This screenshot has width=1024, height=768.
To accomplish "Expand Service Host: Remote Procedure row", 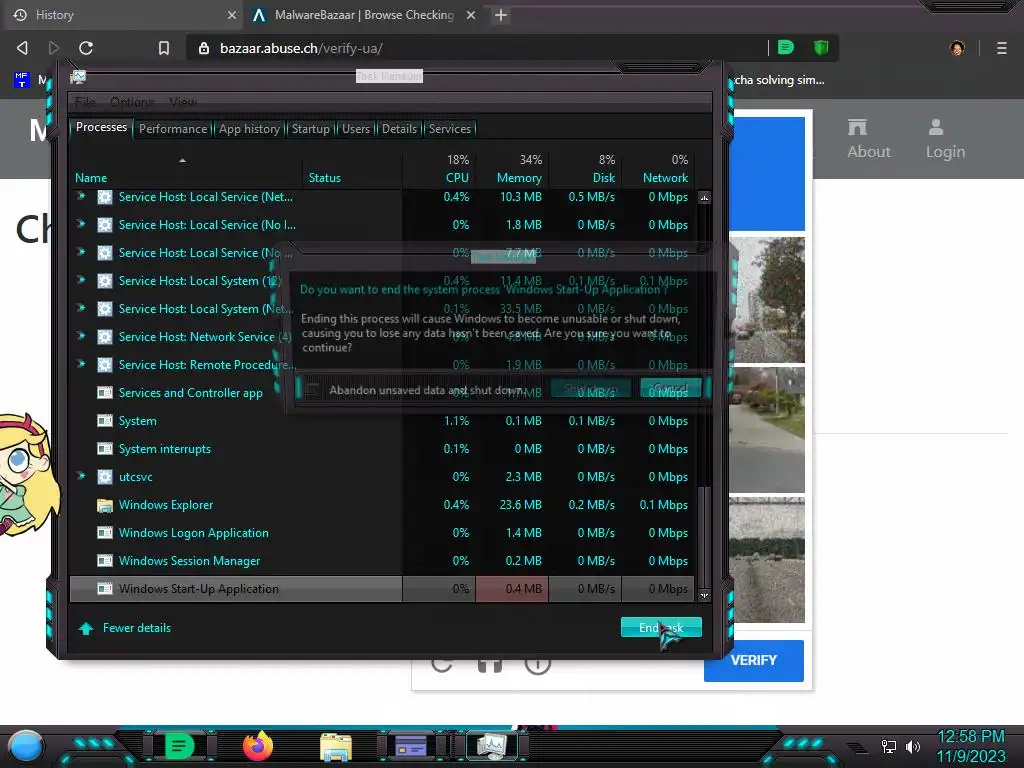I will [x=81, y=364].
